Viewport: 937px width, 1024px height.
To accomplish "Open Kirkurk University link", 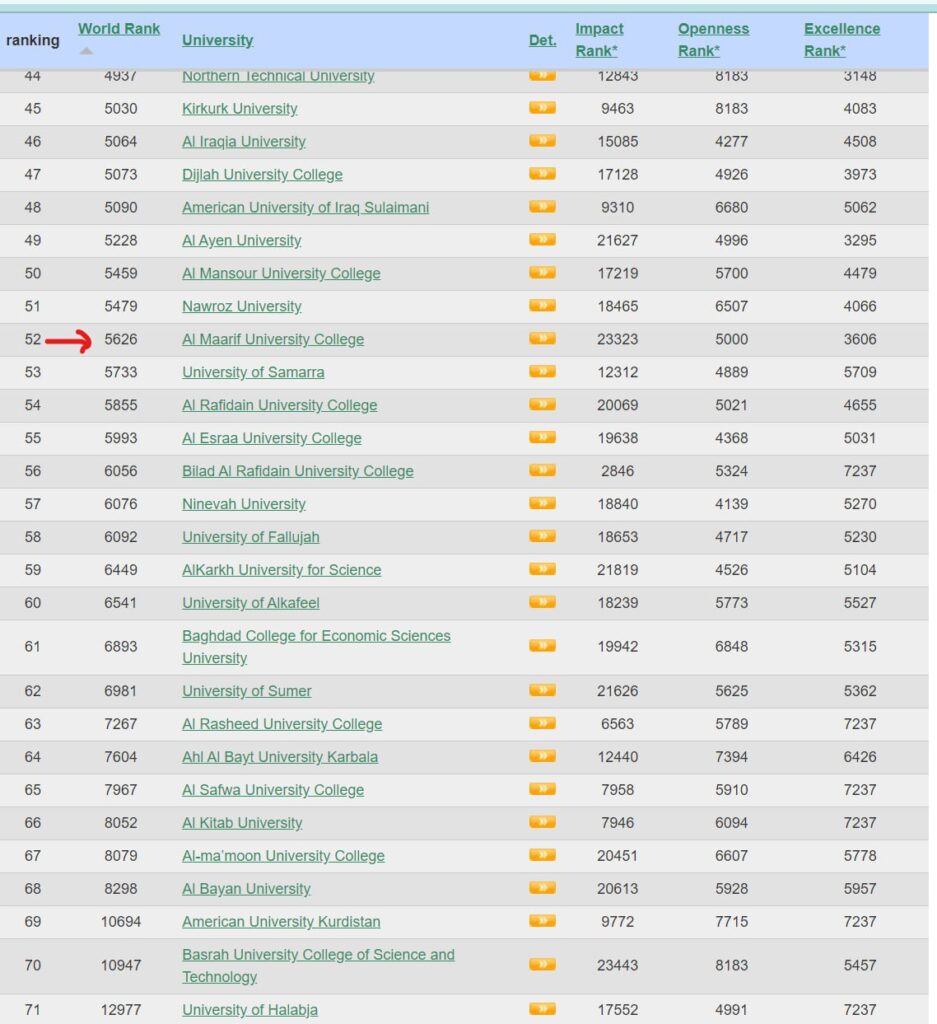I will 240,108.
